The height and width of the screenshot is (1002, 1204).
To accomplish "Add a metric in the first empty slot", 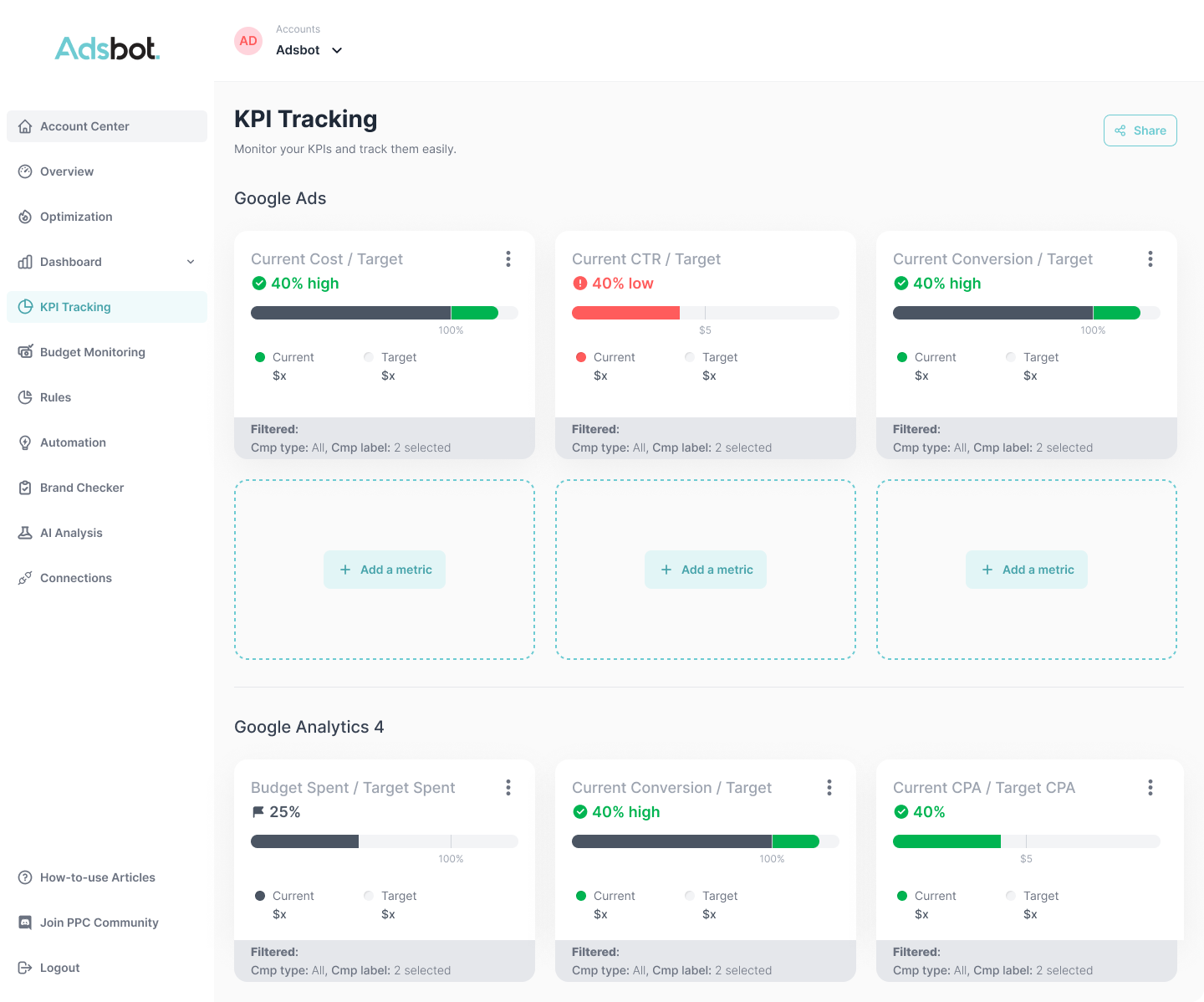I will pos(385,570).
